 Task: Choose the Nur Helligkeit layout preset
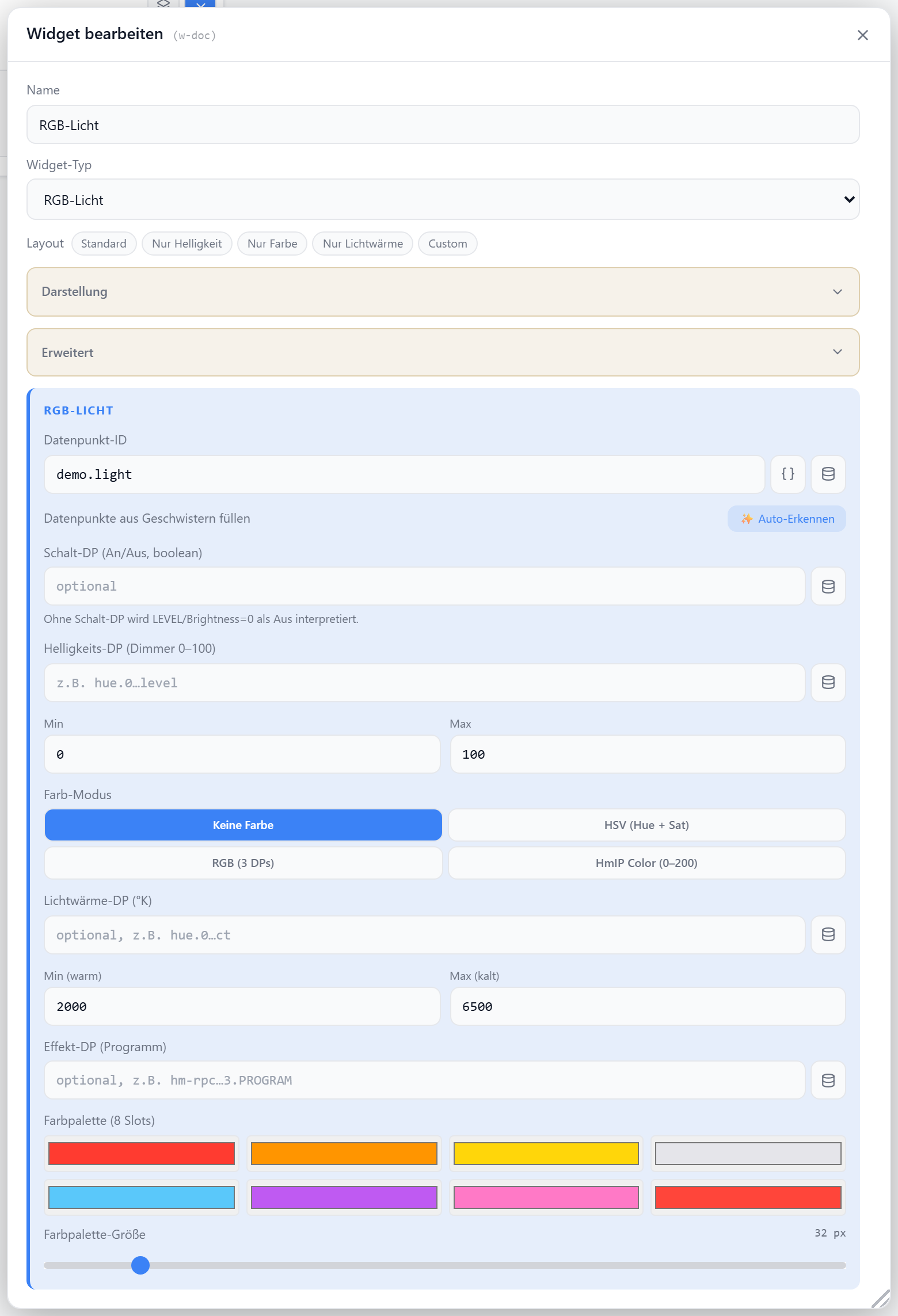(x=187, y=244)
